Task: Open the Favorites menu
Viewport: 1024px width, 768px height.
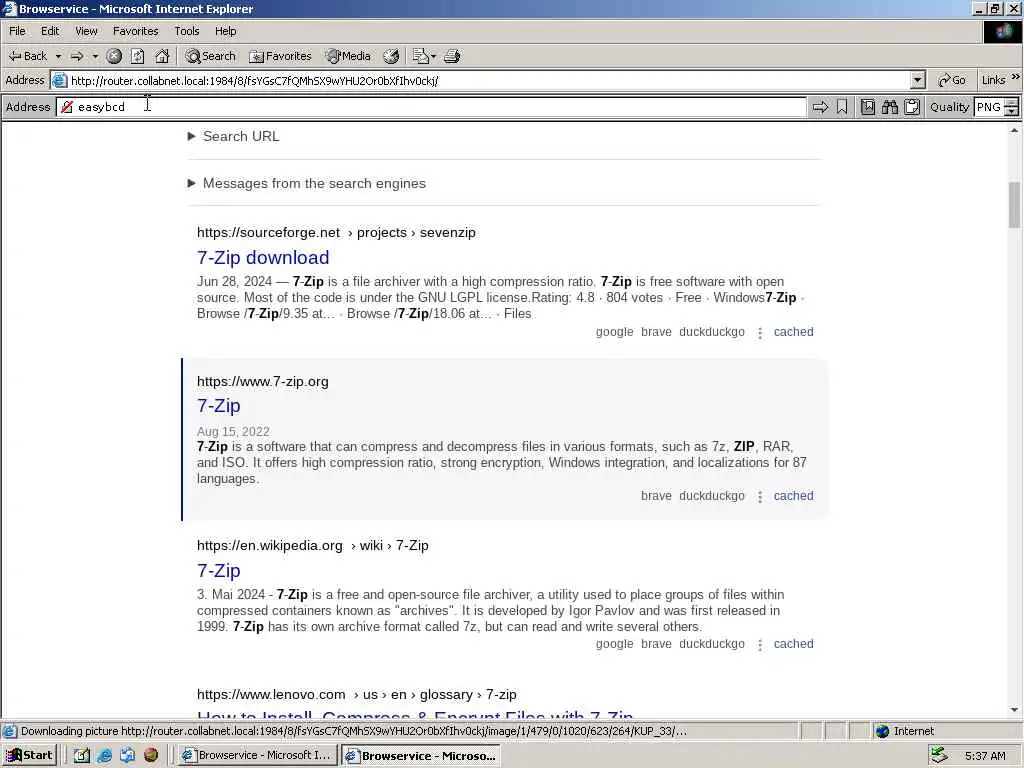Action: click(x=135, y=31)
